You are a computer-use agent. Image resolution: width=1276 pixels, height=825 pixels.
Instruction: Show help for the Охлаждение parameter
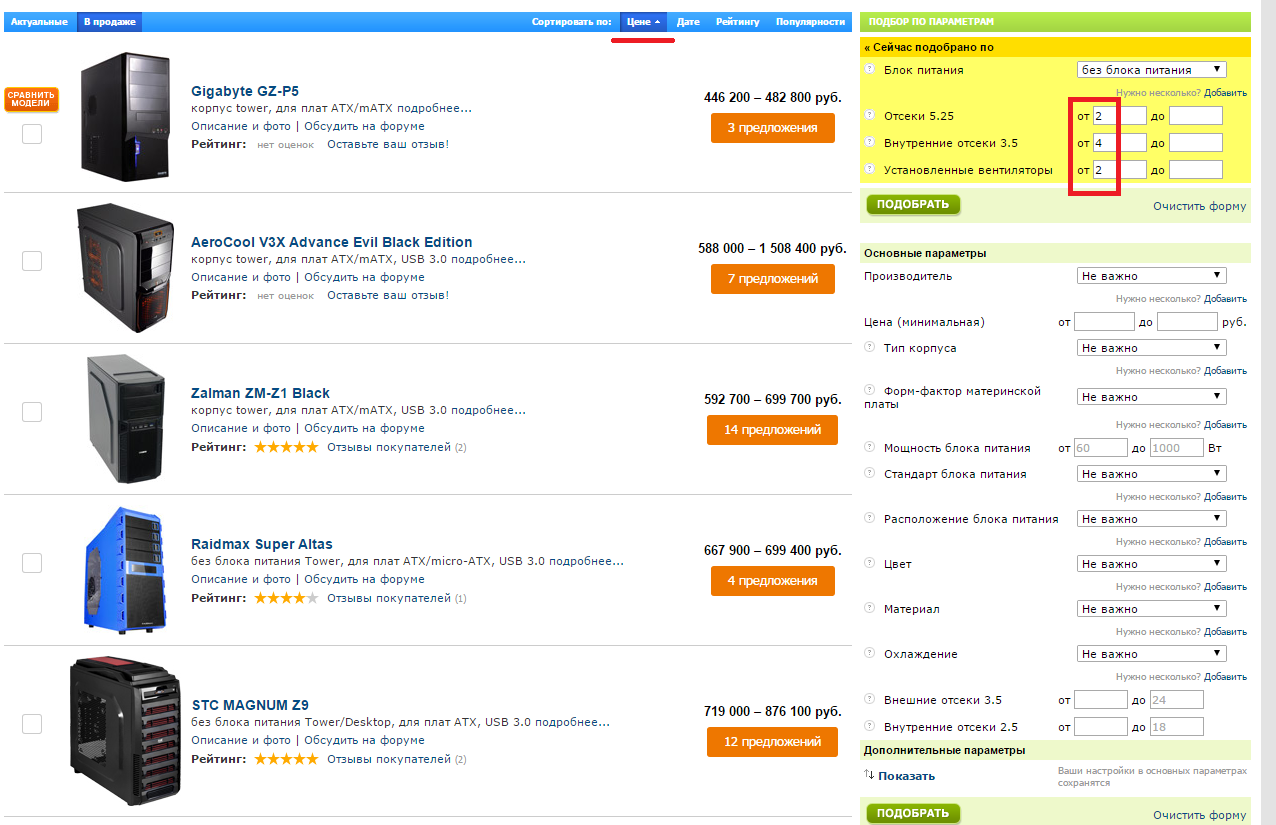869,653
